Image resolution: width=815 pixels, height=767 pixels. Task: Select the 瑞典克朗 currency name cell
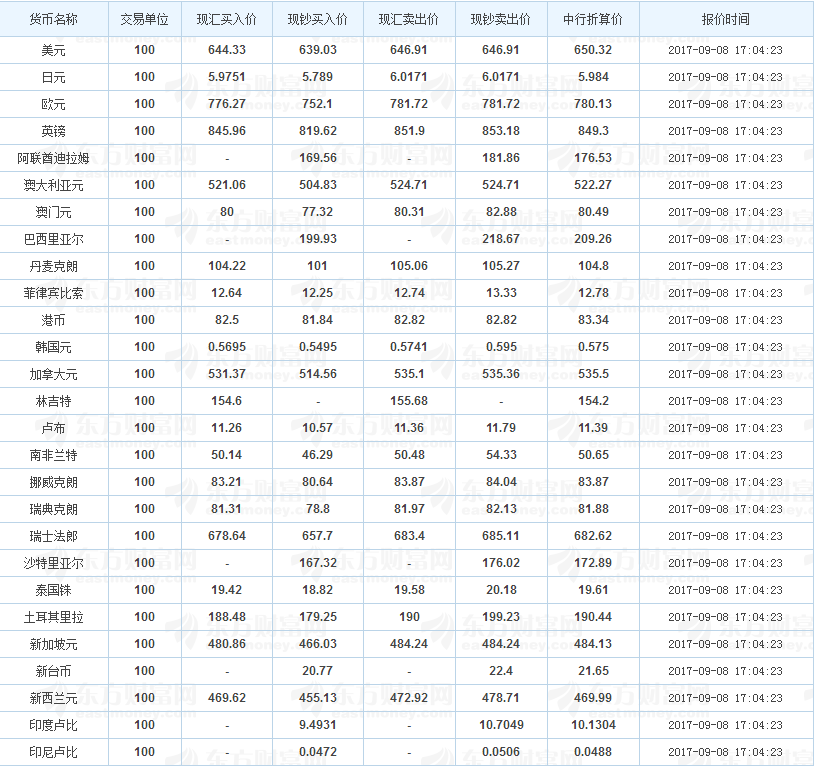54,510
